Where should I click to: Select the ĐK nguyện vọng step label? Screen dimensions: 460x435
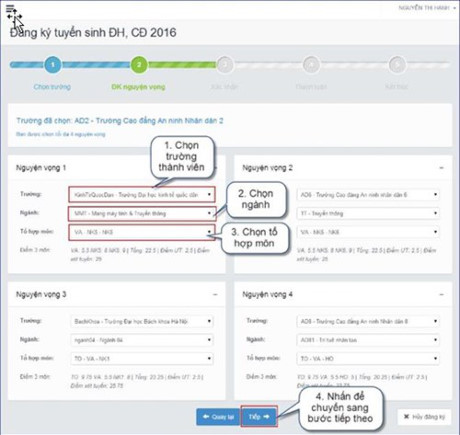[x=138, y=87]
